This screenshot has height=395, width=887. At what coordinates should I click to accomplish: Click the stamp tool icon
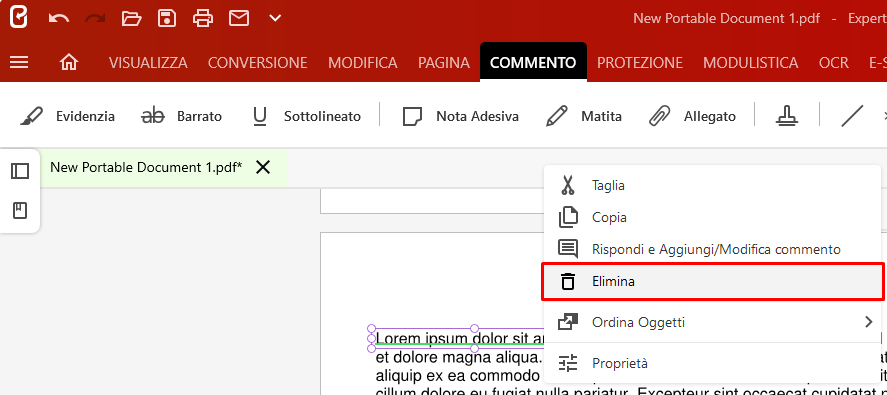pyautogui.click(x=786, y=117)
